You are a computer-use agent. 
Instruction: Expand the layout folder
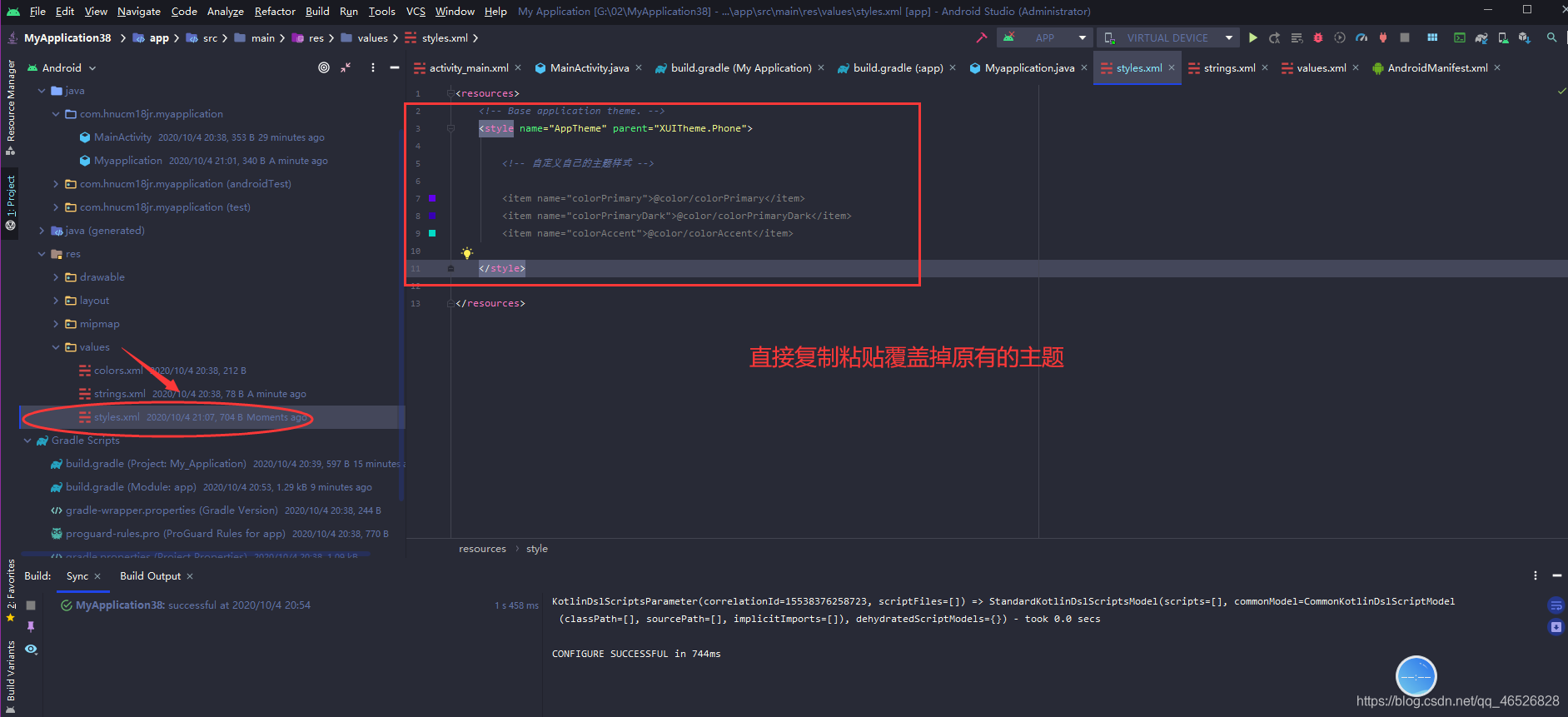tap(56, 301)
